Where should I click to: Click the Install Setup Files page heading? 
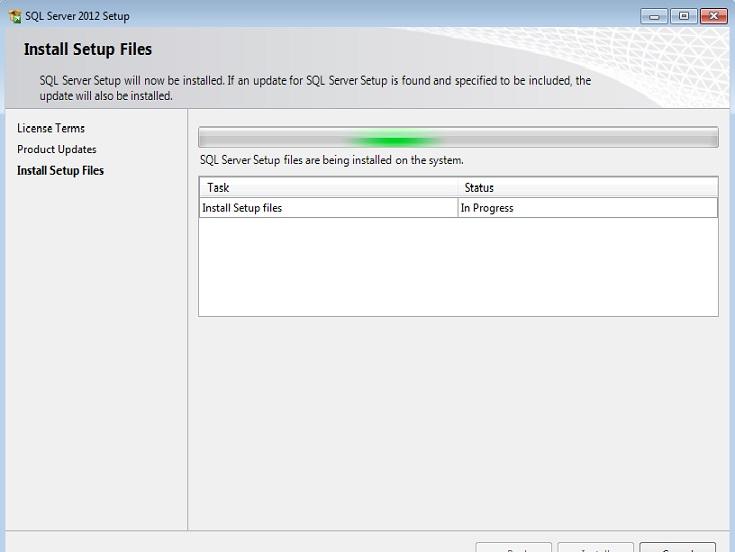pyautogui.click(x=88, y=49)
